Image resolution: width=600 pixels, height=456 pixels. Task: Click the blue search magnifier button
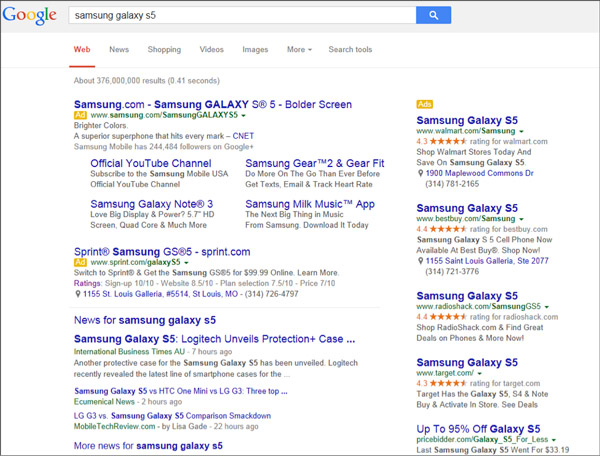click(433, 15)
